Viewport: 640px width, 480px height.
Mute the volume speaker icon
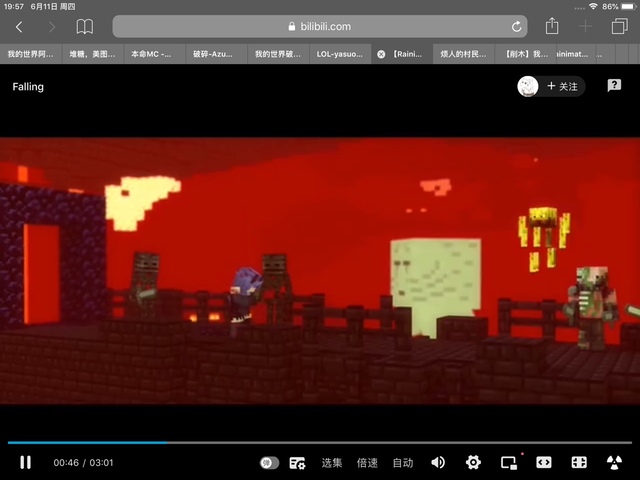coord(438,462)
